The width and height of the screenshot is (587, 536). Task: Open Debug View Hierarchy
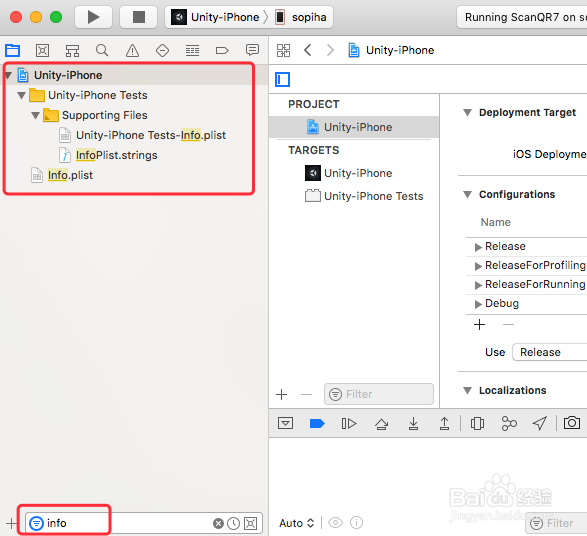(x=477, y=423)
